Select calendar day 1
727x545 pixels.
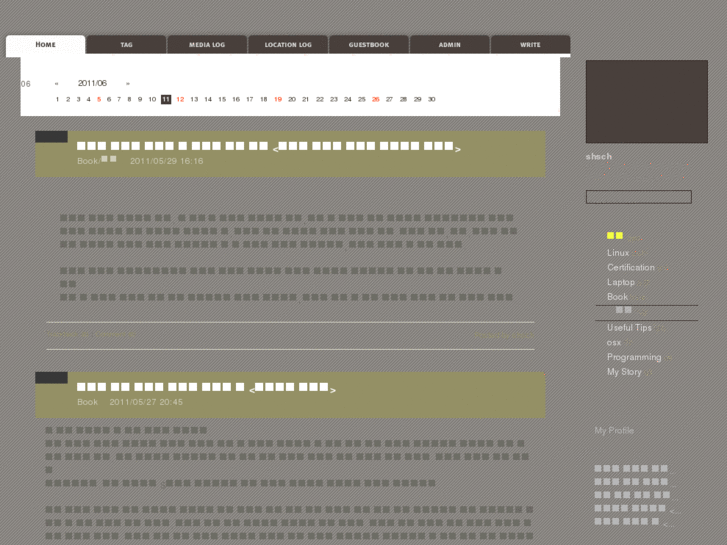pyautogui.click(x=57, y=99)
